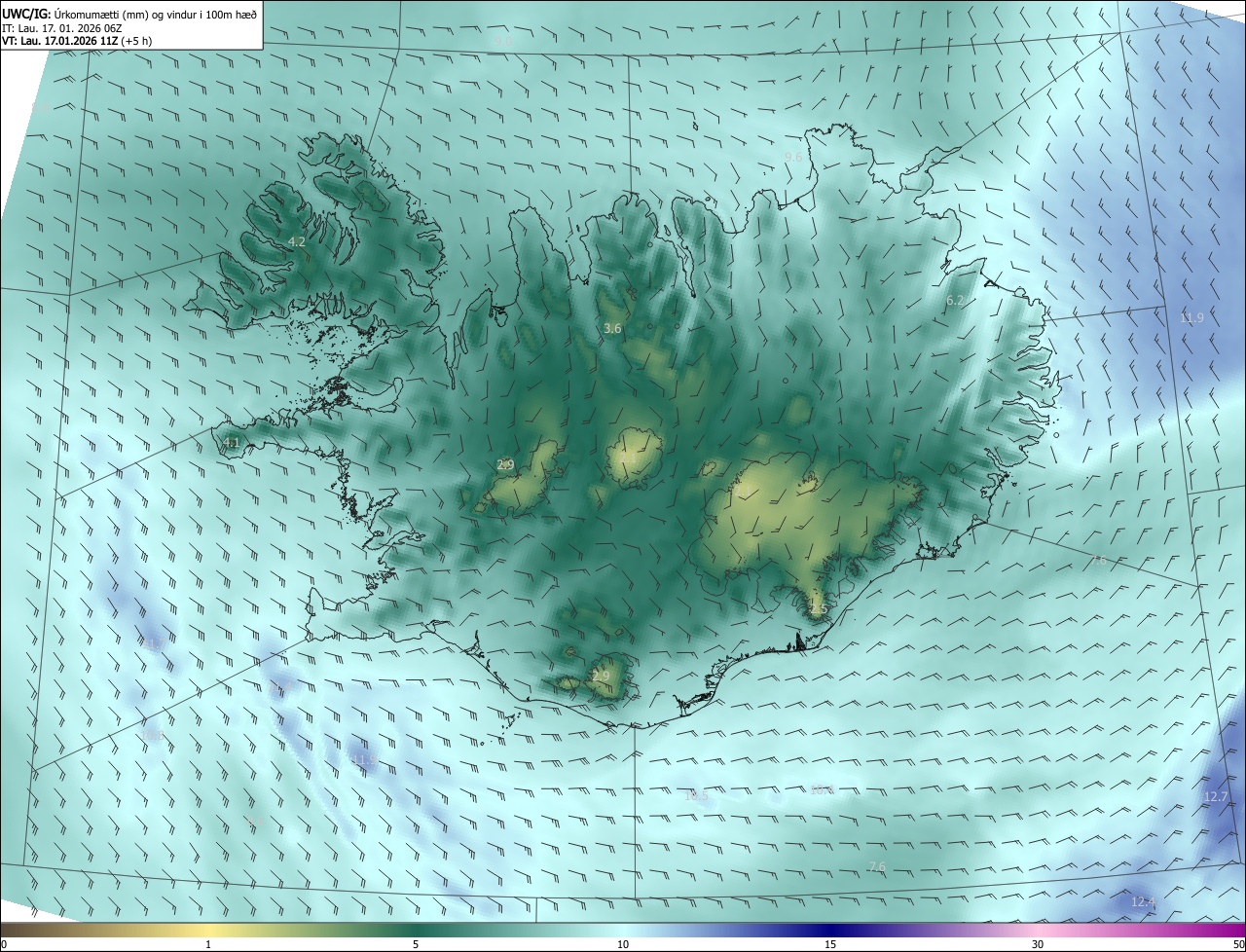
Task: Click the 6.2 value in east Iceland
Action: pos(955,301)
